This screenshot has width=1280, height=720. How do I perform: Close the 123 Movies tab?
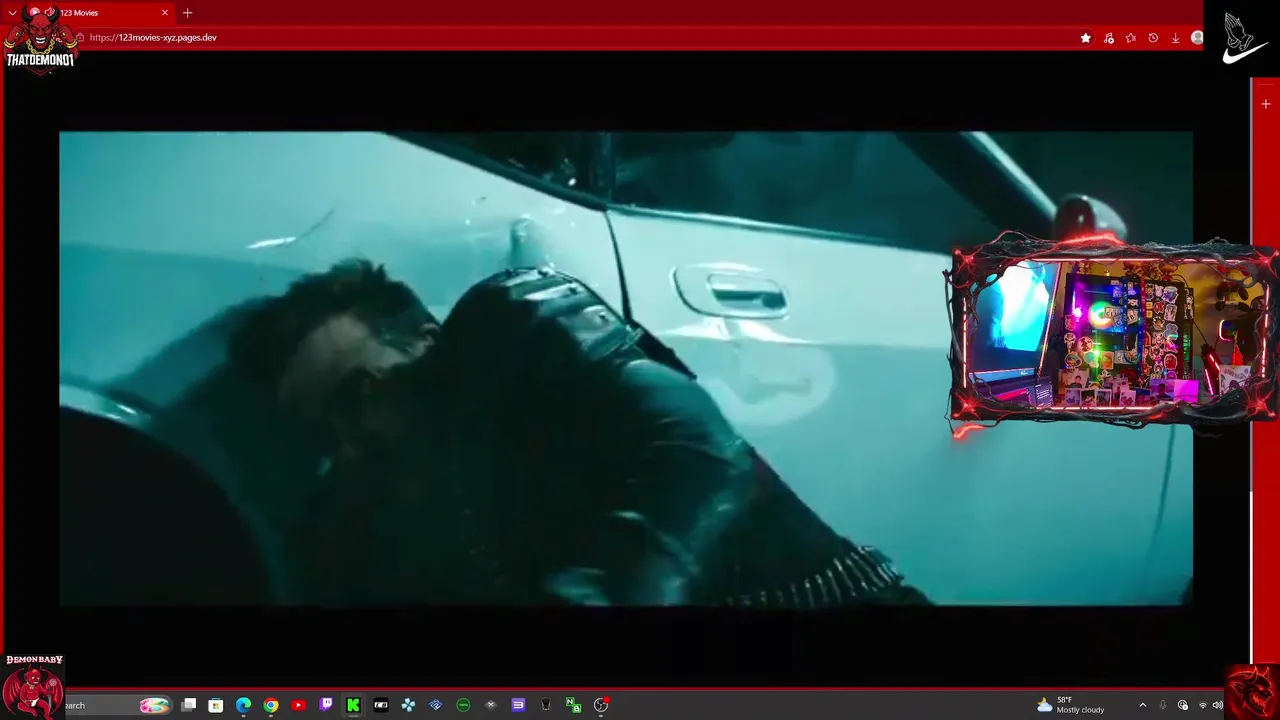(x=165, y=13)
